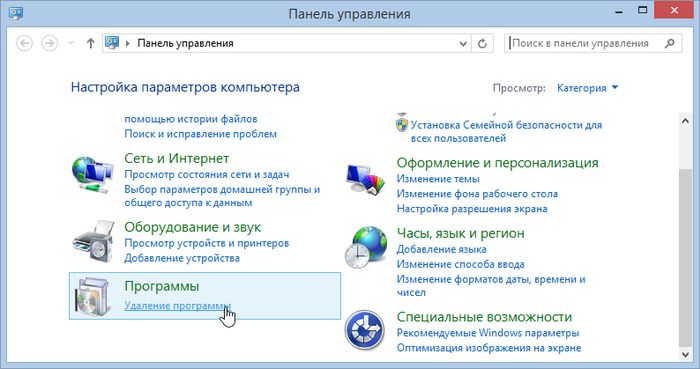Open the Programs disc box icon
Viewport: 700px width, 369px height.
[x=93, y=297]
